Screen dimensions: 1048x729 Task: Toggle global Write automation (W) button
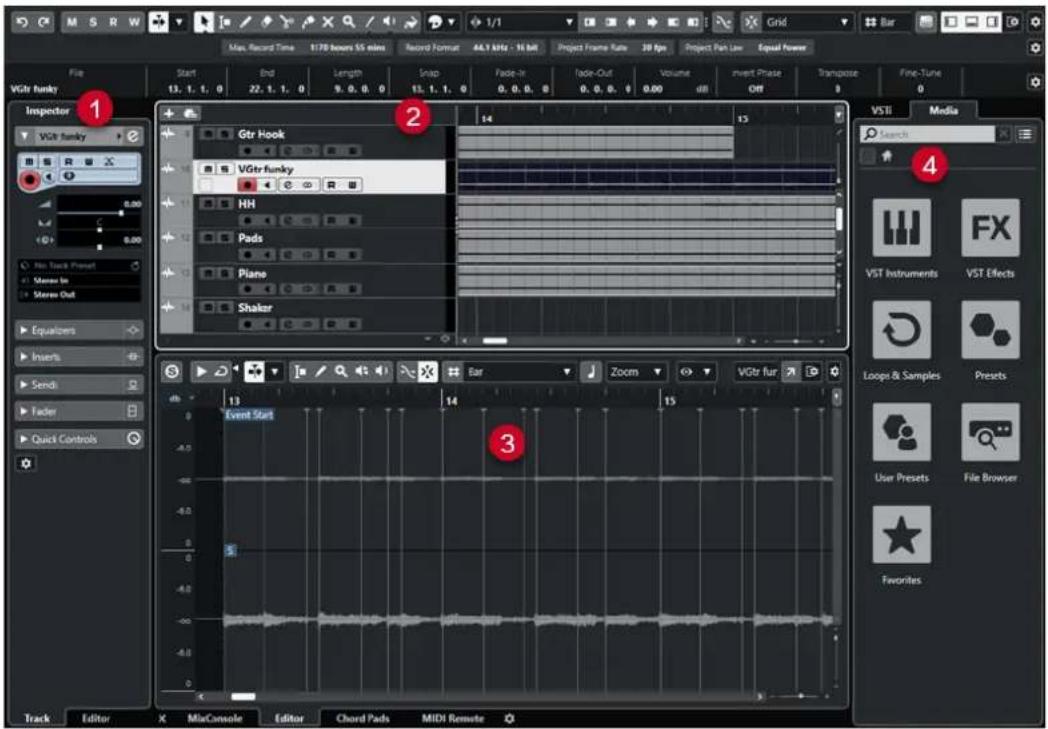(x=134, y=22)
